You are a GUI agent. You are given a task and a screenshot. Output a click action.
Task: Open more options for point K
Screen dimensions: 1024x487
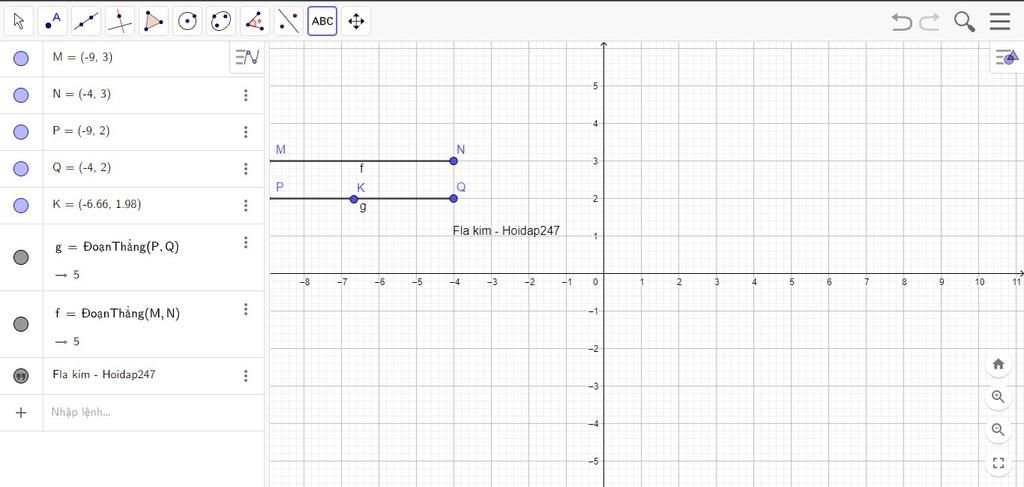(x=246, y=206)
